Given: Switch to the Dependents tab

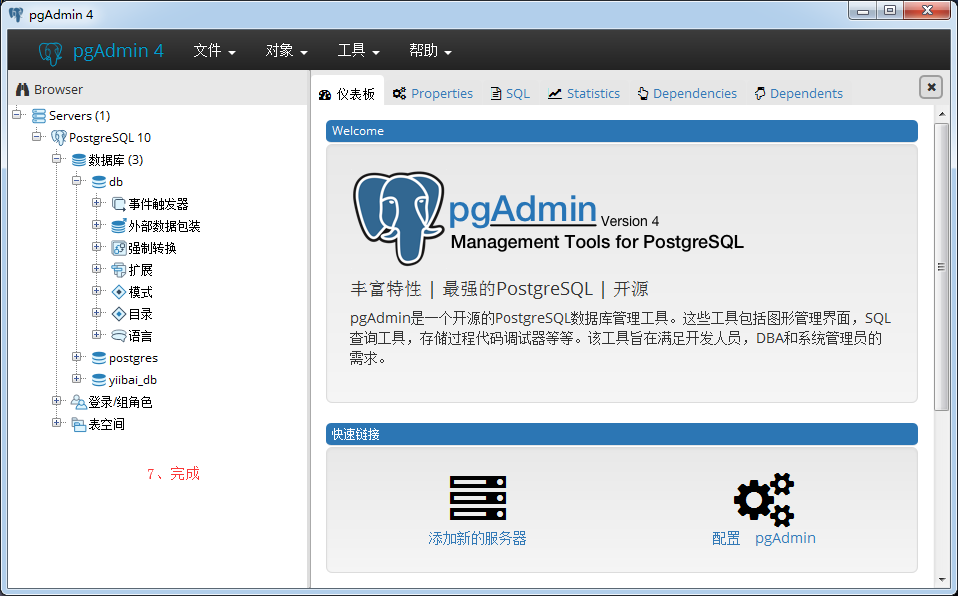Looking at the screenshot, I should point(799,94).
